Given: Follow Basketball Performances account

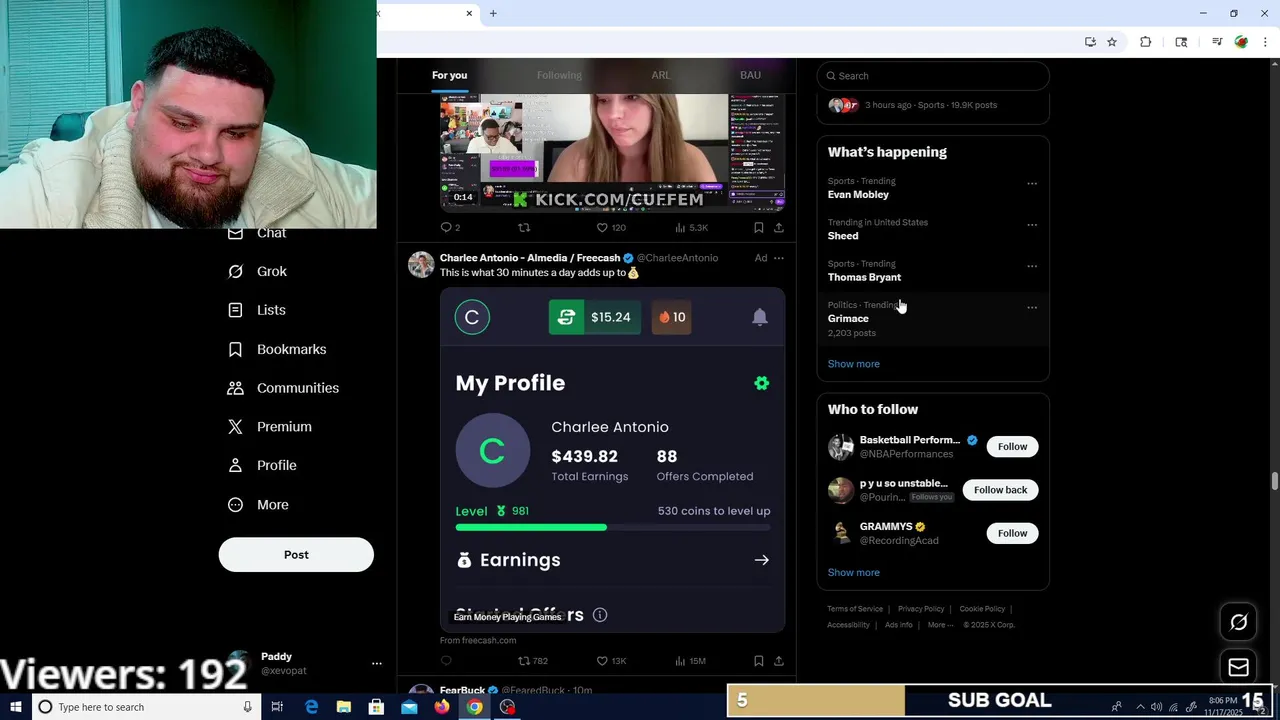Looking at the screenshot, I should click(1012, 447).
